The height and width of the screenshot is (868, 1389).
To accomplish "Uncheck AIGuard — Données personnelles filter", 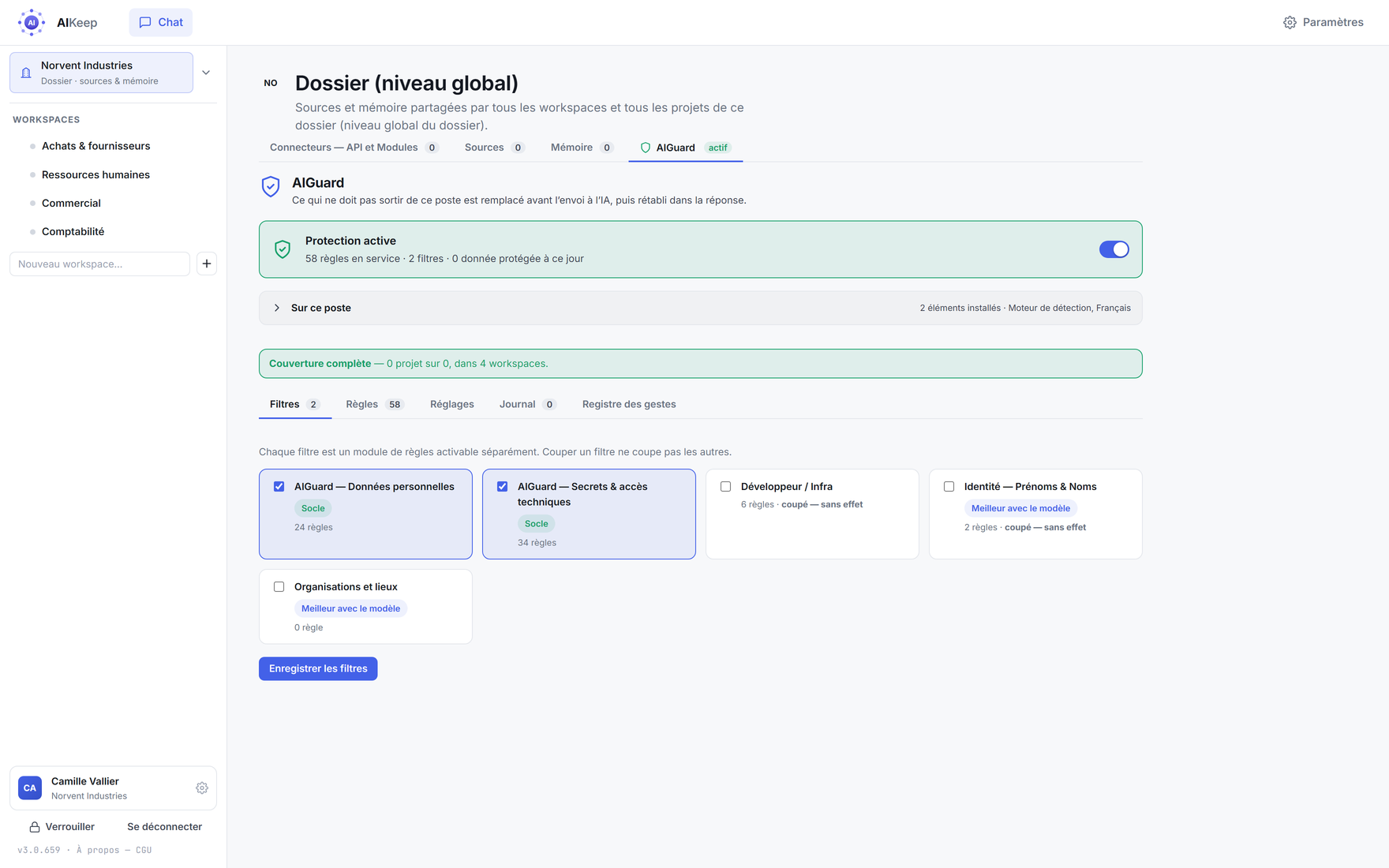I will tap(279, 487).
